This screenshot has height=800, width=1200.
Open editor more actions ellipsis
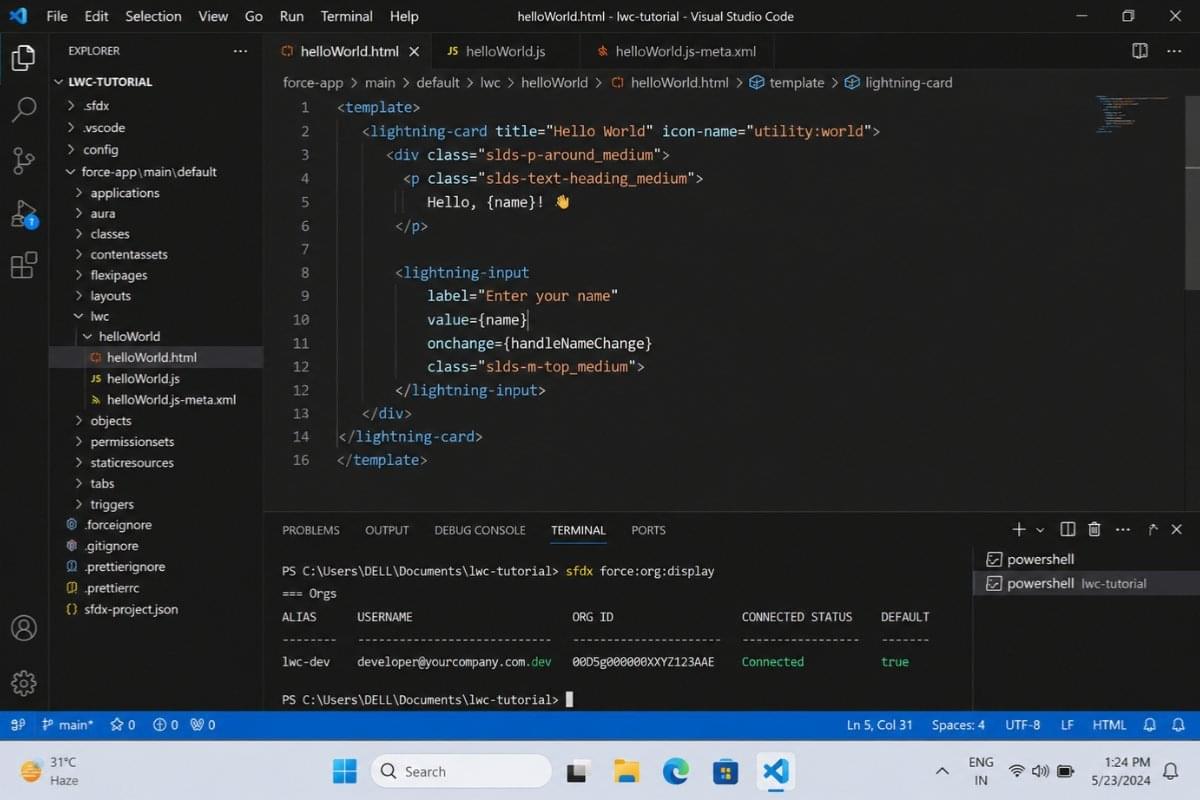pyautogui.click(x=1176, y=51)
